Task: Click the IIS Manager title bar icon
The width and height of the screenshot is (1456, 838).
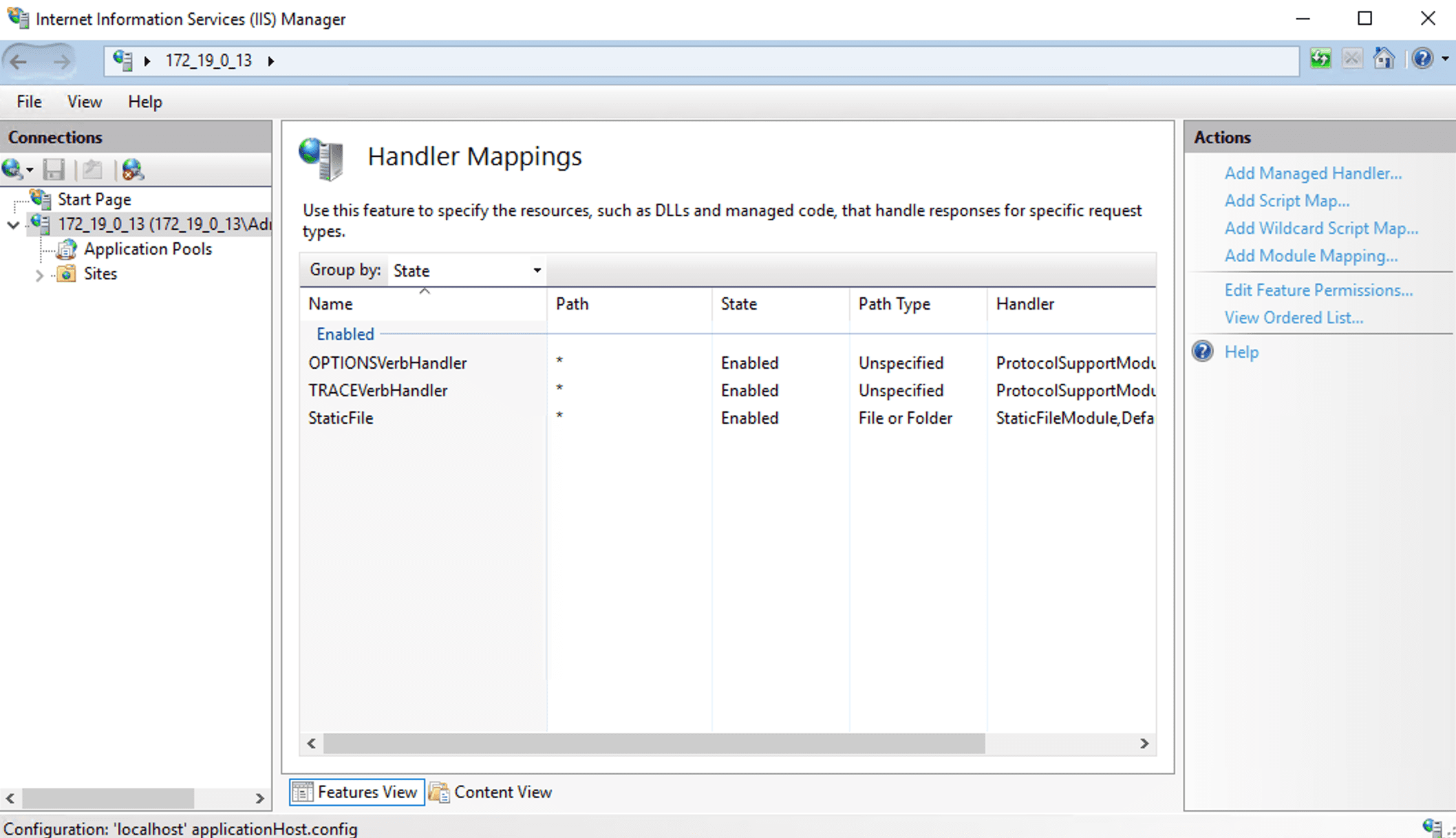Action: point(18,19)
